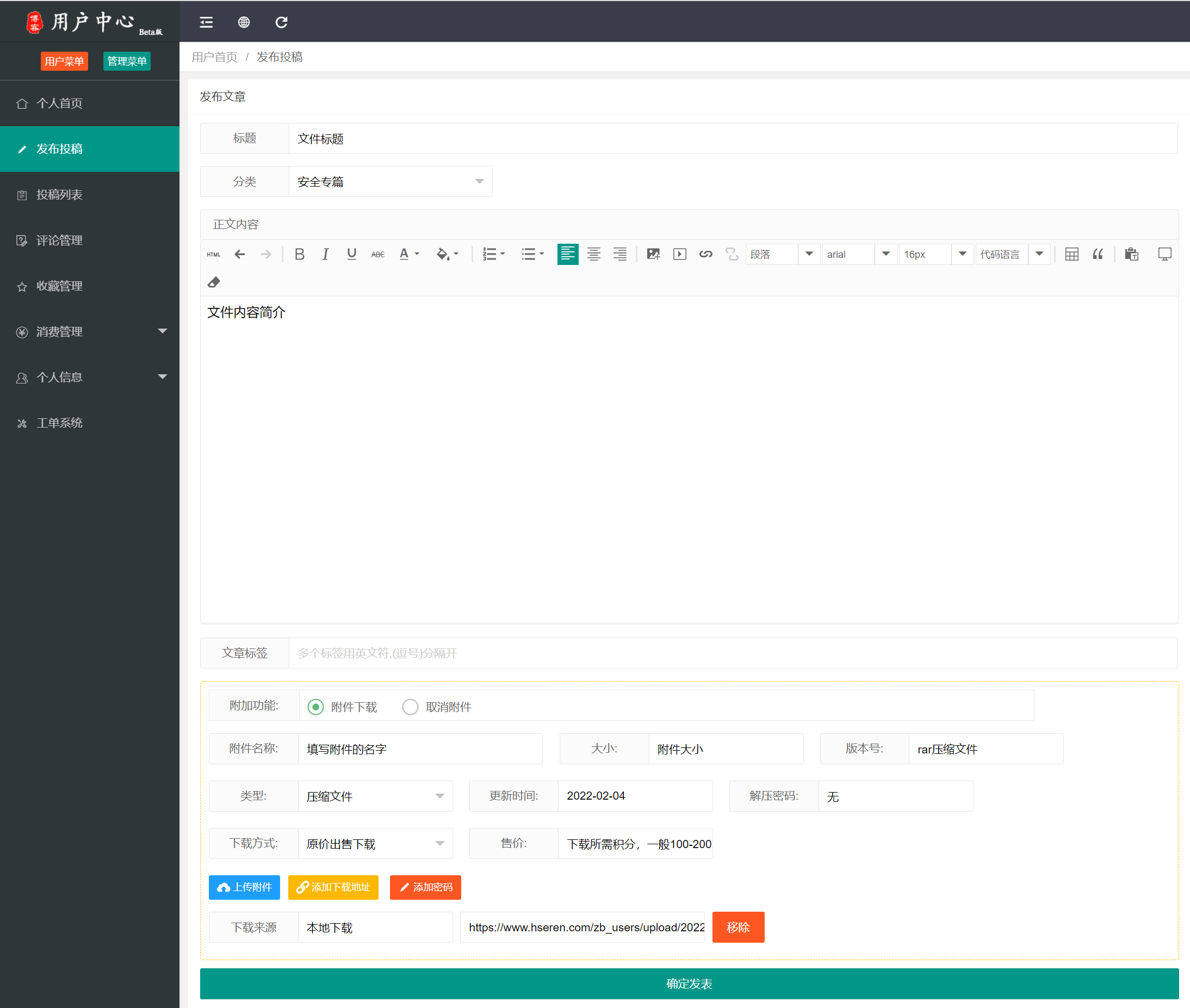Click the eraser clear-format icon
The width and height of the screenshot is (1190, 1008).
point(214,282)
